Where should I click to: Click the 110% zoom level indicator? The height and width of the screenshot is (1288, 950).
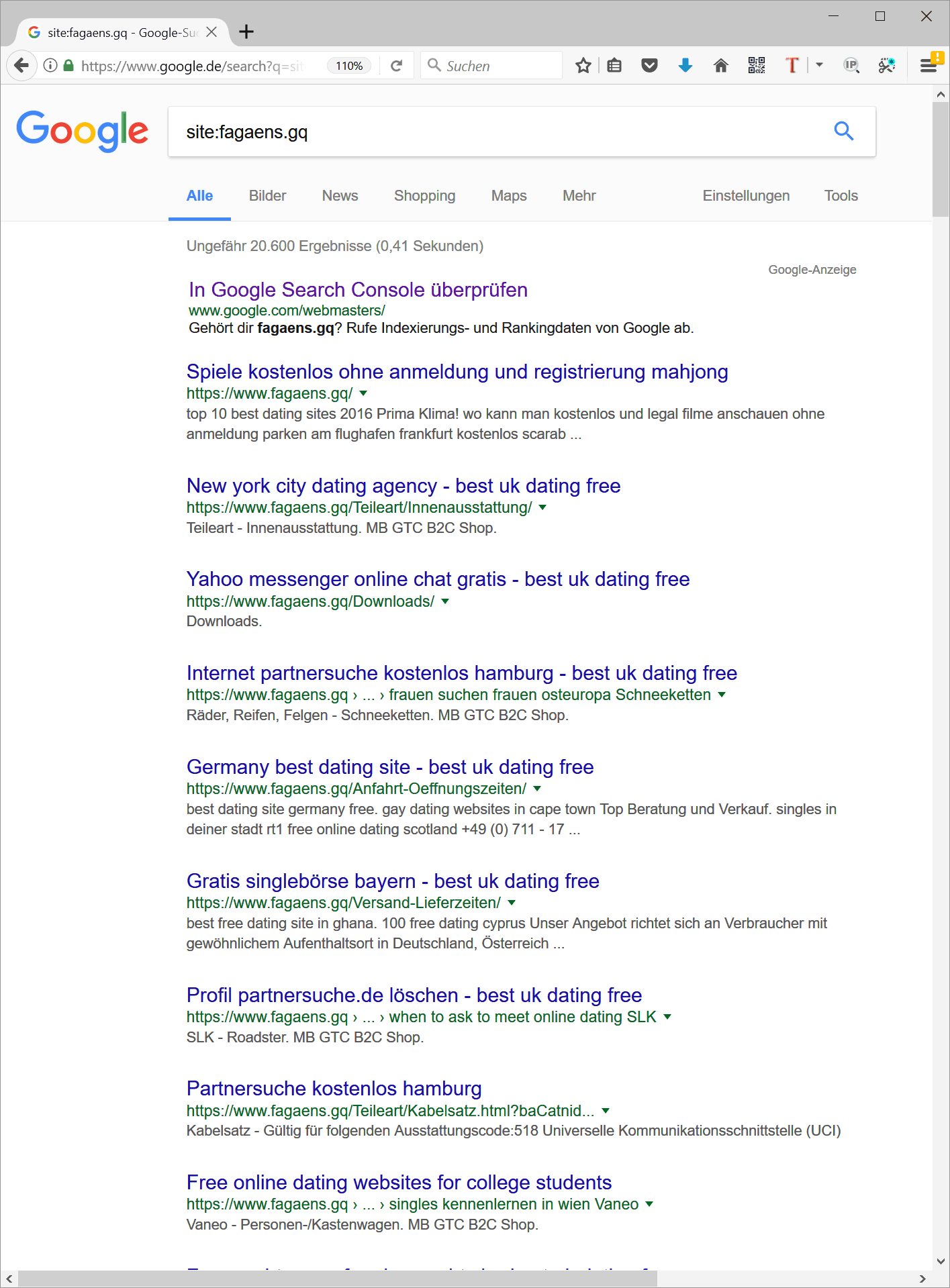point(349,66)
